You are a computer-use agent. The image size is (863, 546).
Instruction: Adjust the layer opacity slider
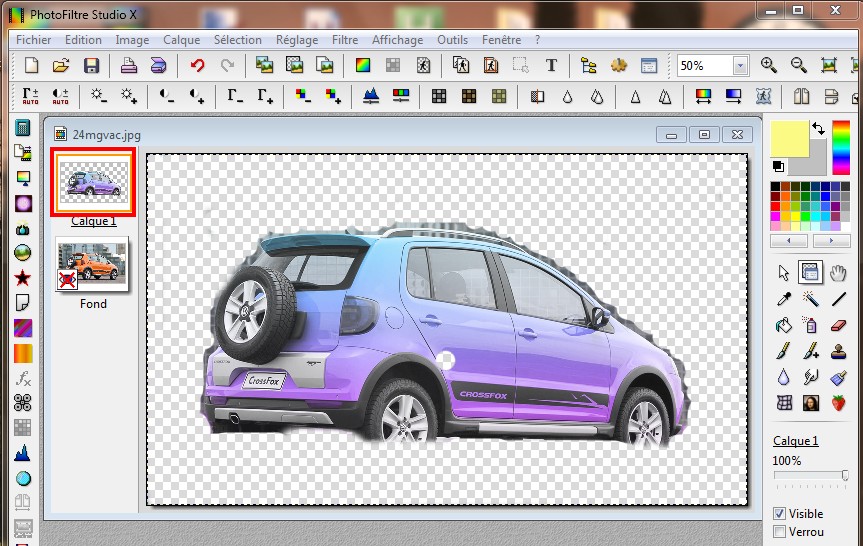pyautogui.click(x=843, y=476)
